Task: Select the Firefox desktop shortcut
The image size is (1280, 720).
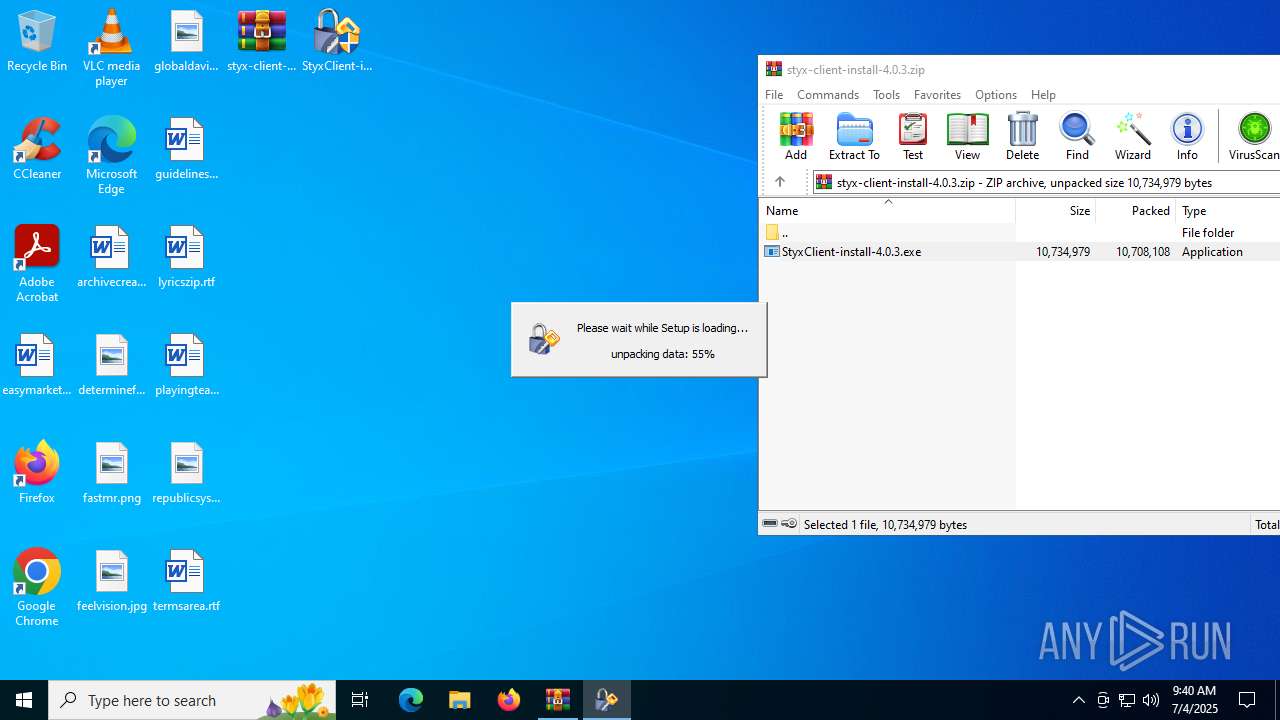Action: coord(37,474)
